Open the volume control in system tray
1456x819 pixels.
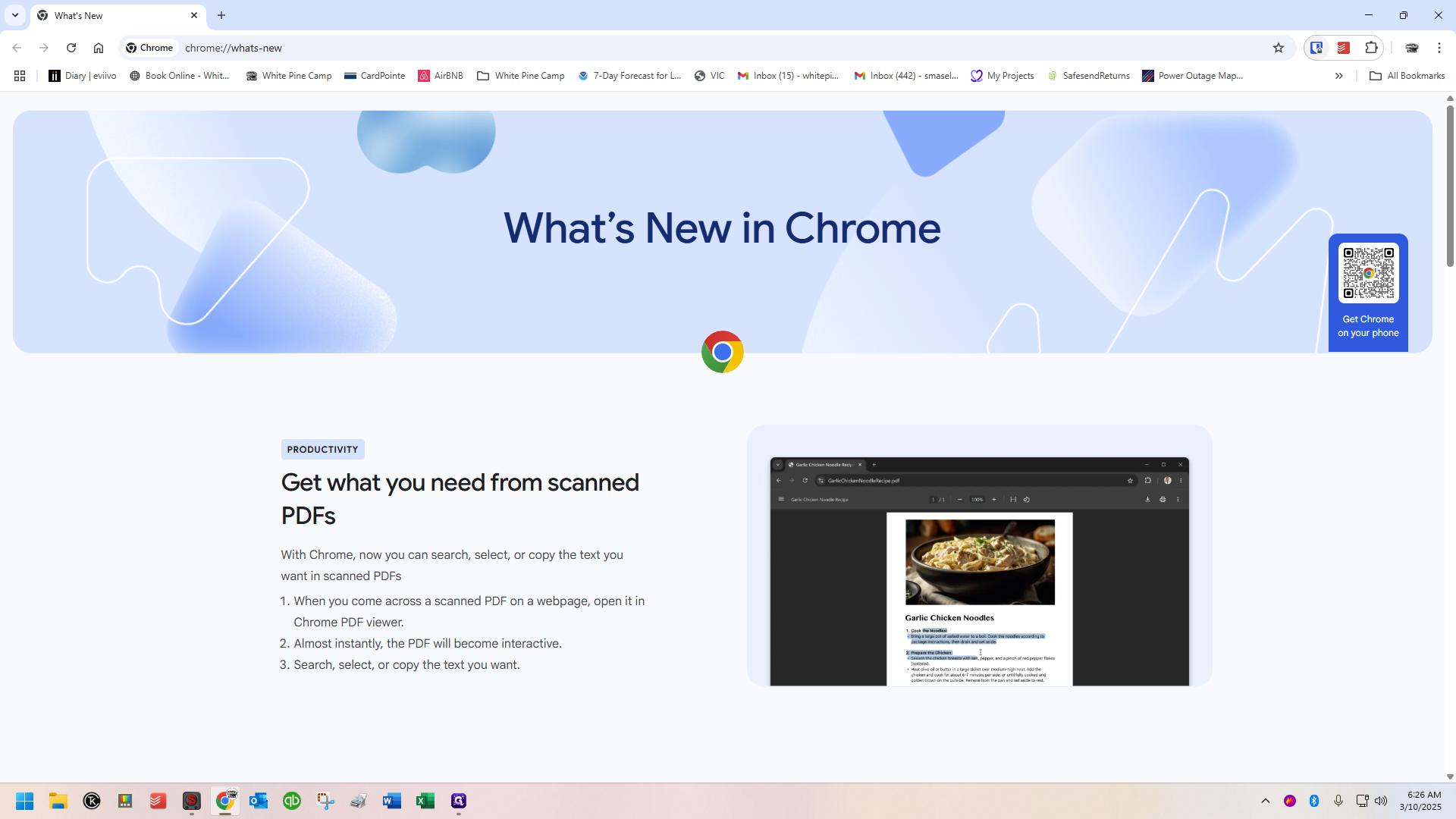[1381, 801]
